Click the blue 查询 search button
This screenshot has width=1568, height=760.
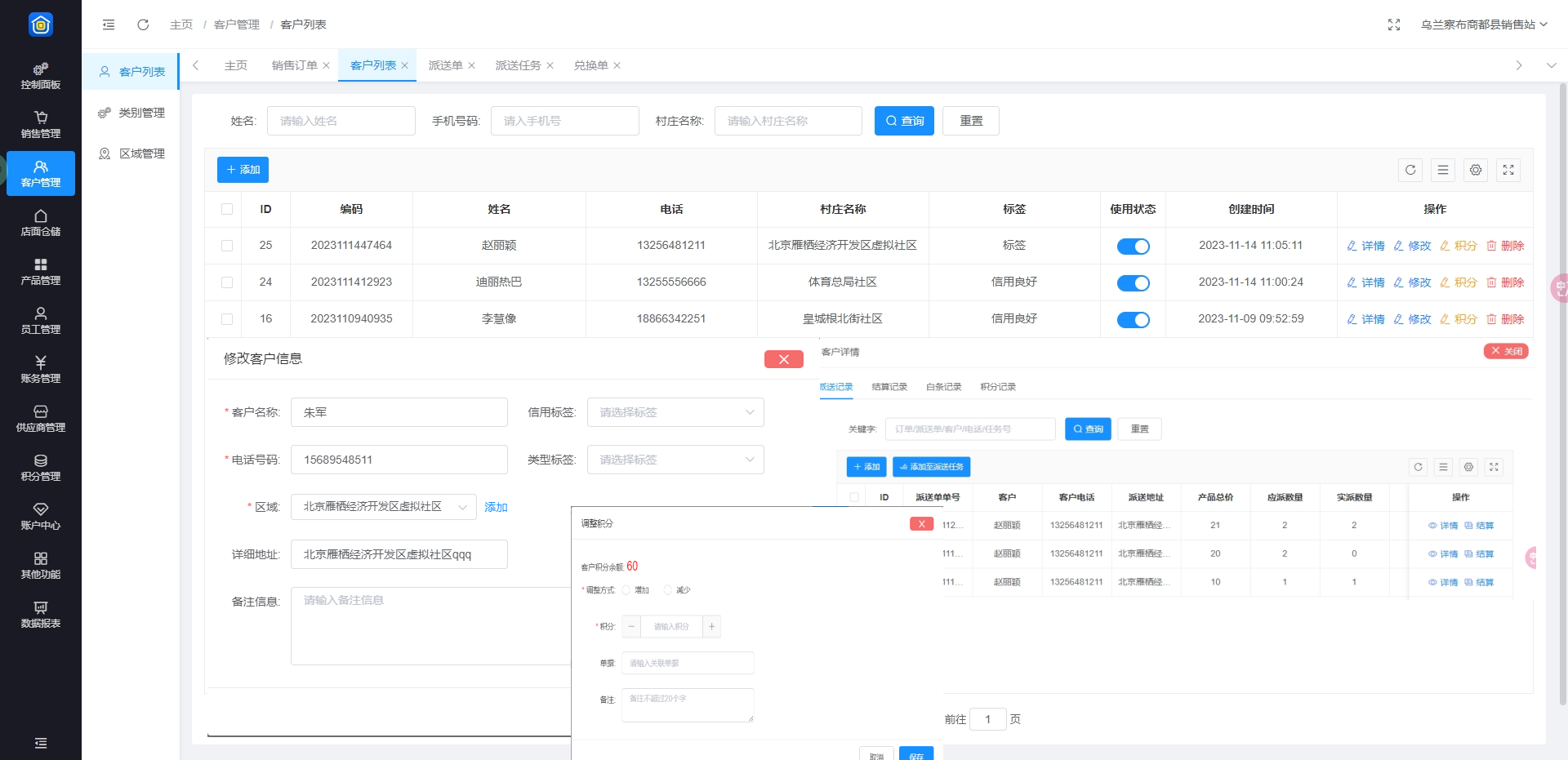tap(904, 121)
